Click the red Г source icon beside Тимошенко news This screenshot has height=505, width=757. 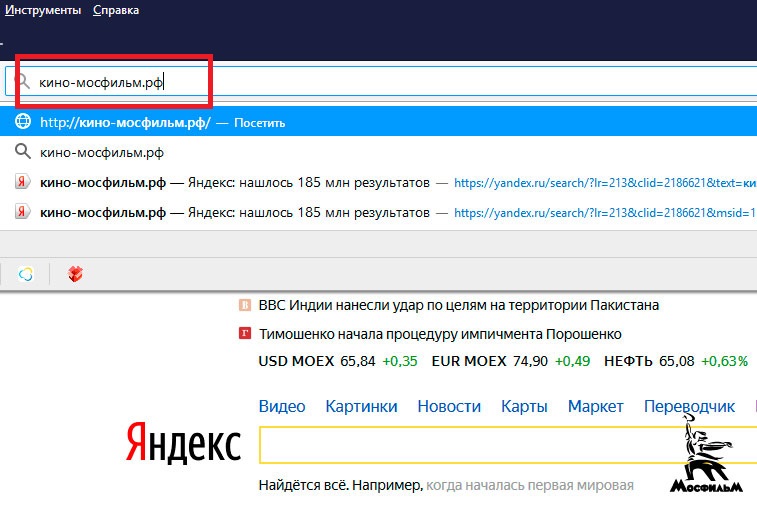tap(245, 333)
